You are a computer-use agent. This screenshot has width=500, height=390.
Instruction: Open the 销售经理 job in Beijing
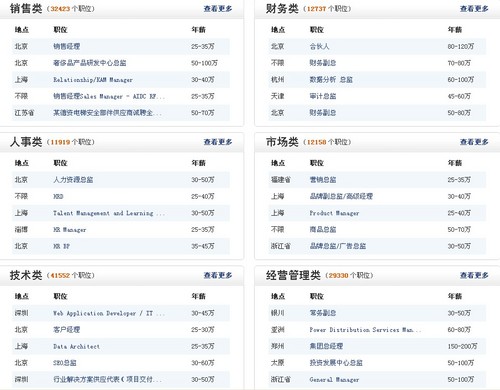point(67,46)
